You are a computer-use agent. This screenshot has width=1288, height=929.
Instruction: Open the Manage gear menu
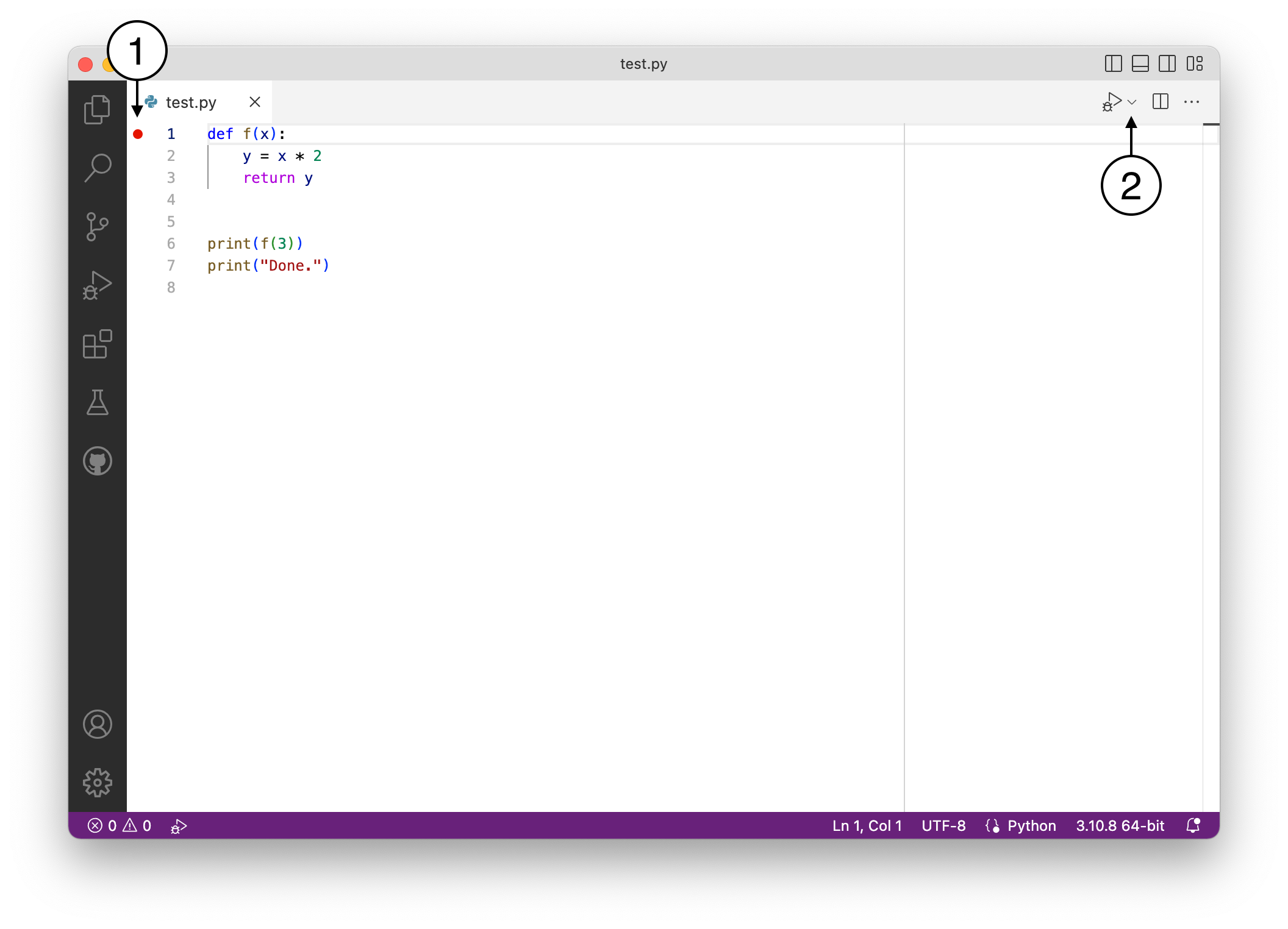pos(97,782)
